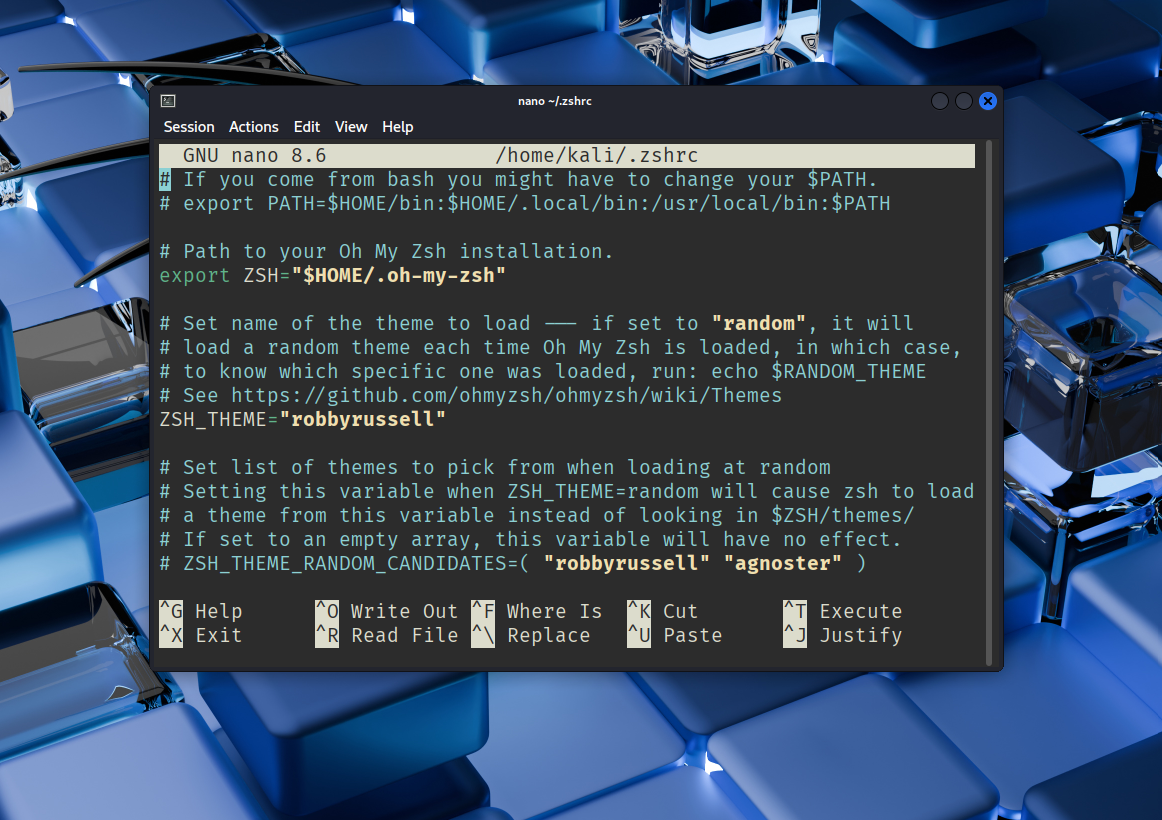Click the GNU nano 8.6 header text
The width and height of the screenshot is (1162, 820).
(255, 156)
